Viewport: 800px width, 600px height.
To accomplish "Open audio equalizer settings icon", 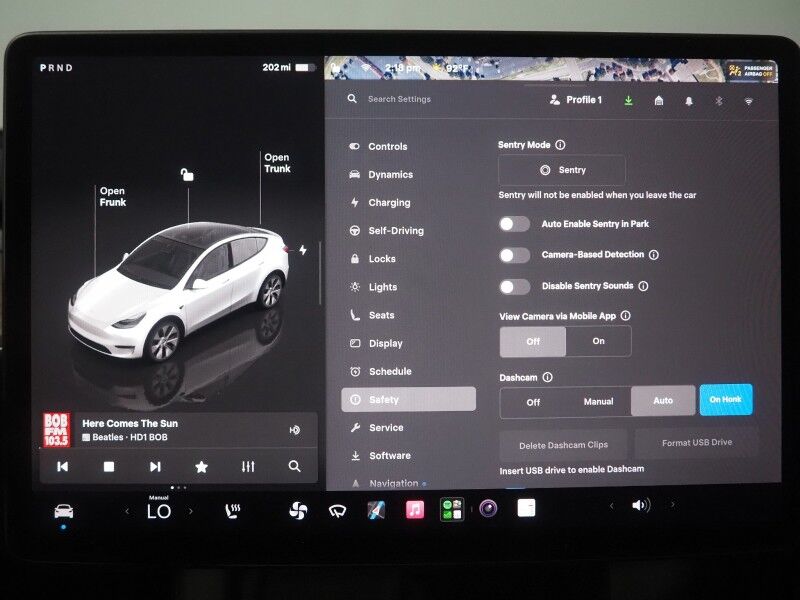I will 248,466.
